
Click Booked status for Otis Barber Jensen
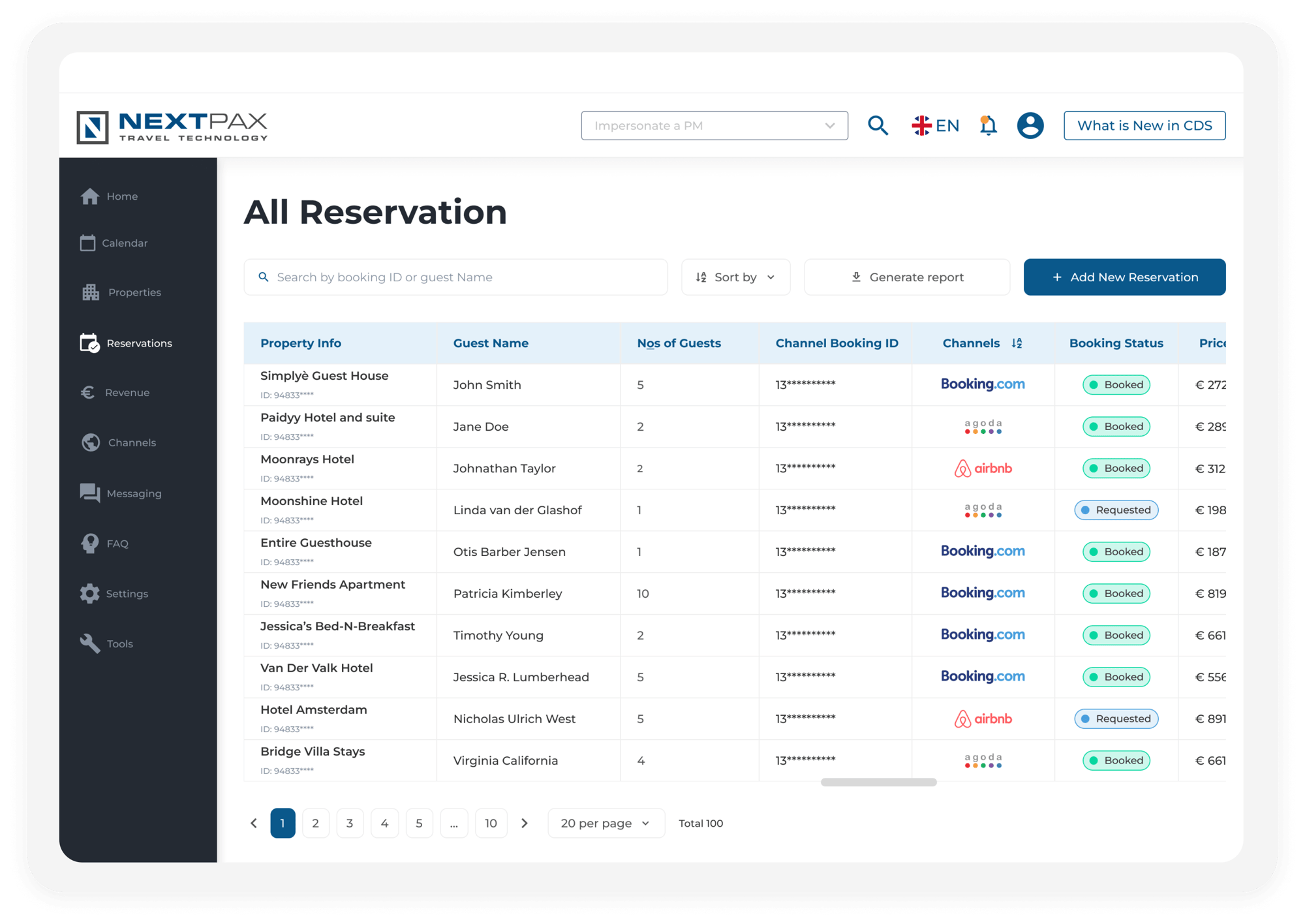point(1116,551)
